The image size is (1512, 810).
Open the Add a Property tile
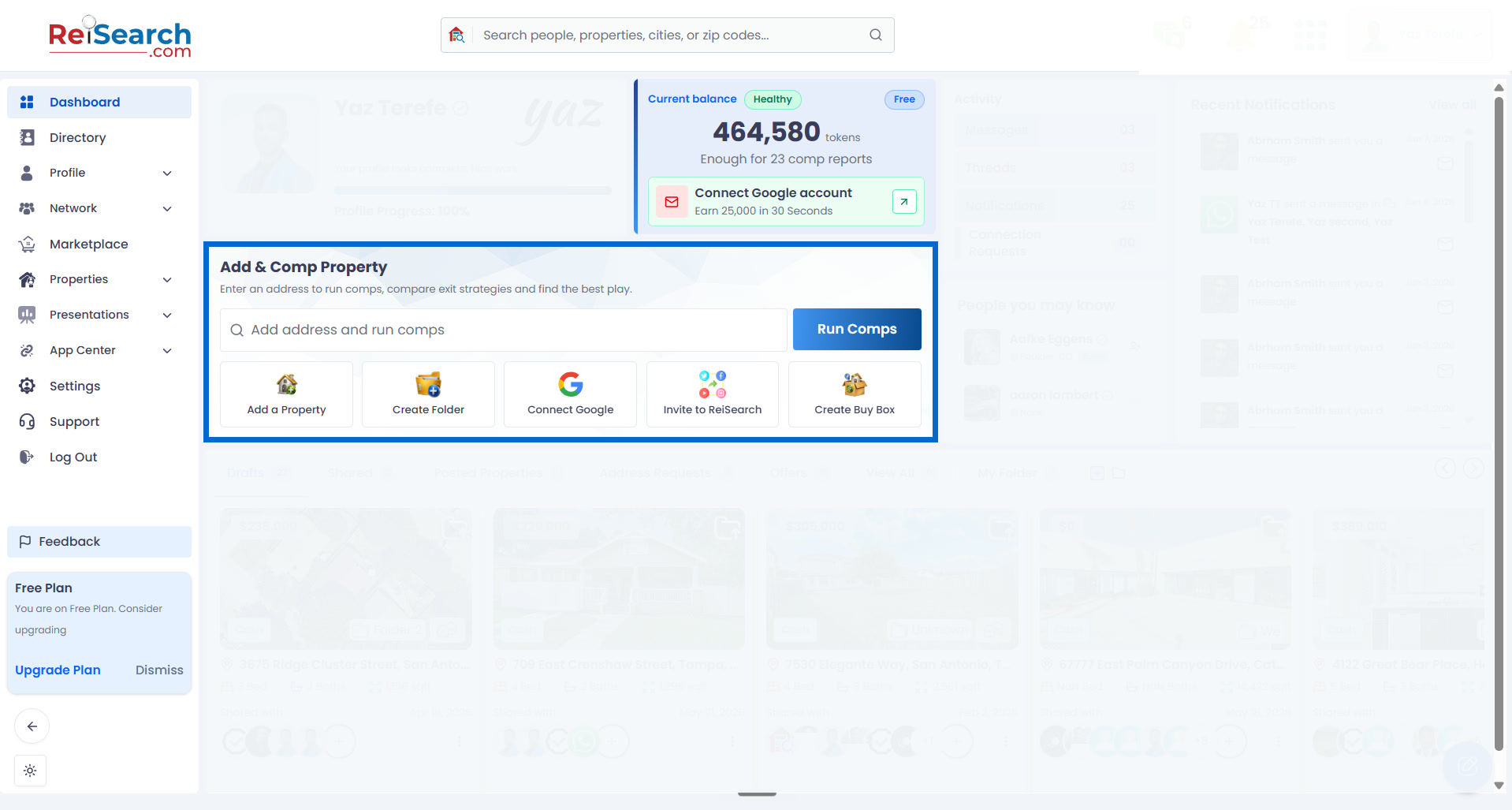[286, 394]
